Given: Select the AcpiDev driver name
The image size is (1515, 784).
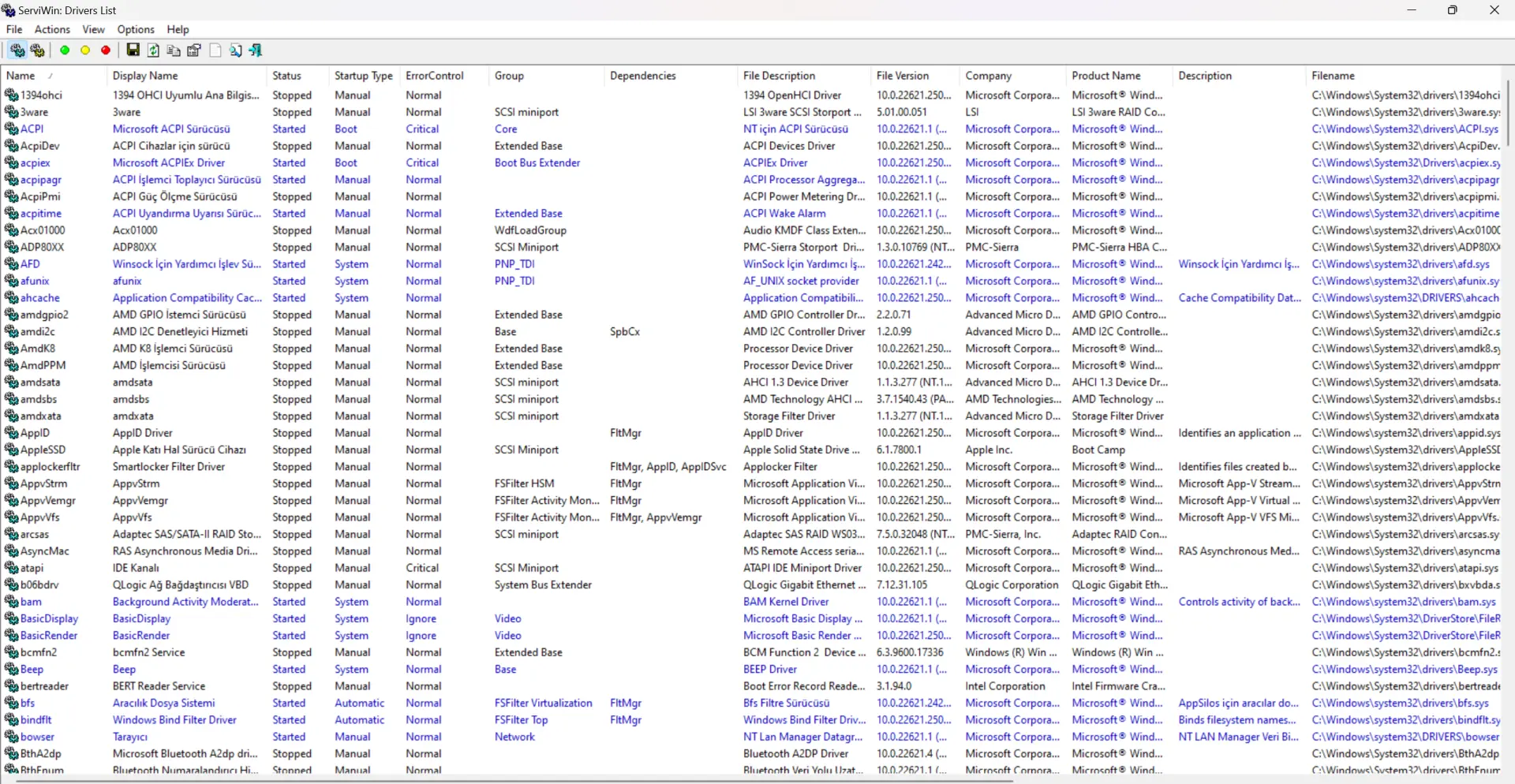Looking at the screenshot, I should 40,146.
